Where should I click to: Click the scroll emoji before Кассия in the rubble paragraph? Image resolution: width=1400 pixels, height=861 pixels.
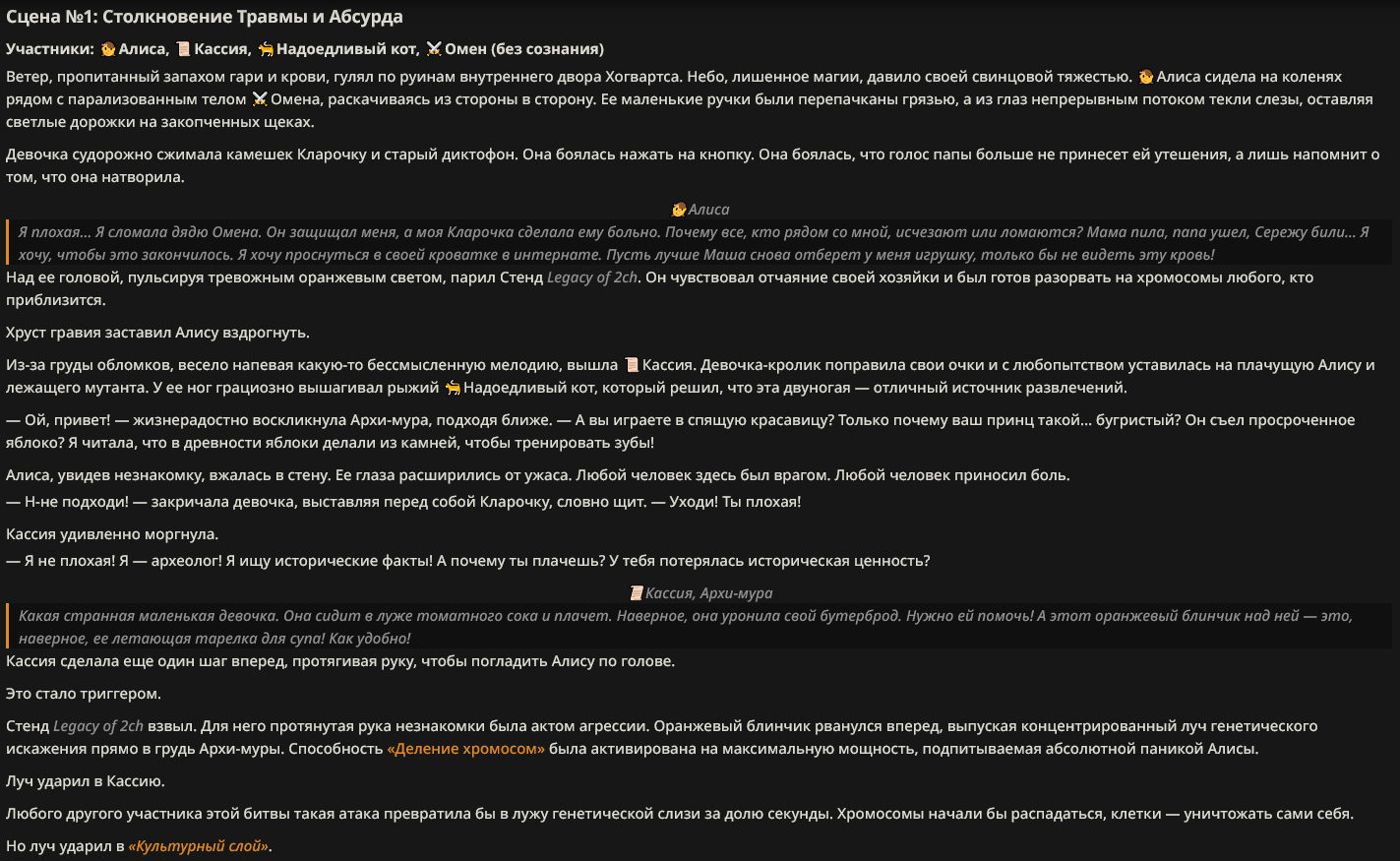(x=632, y=365)
